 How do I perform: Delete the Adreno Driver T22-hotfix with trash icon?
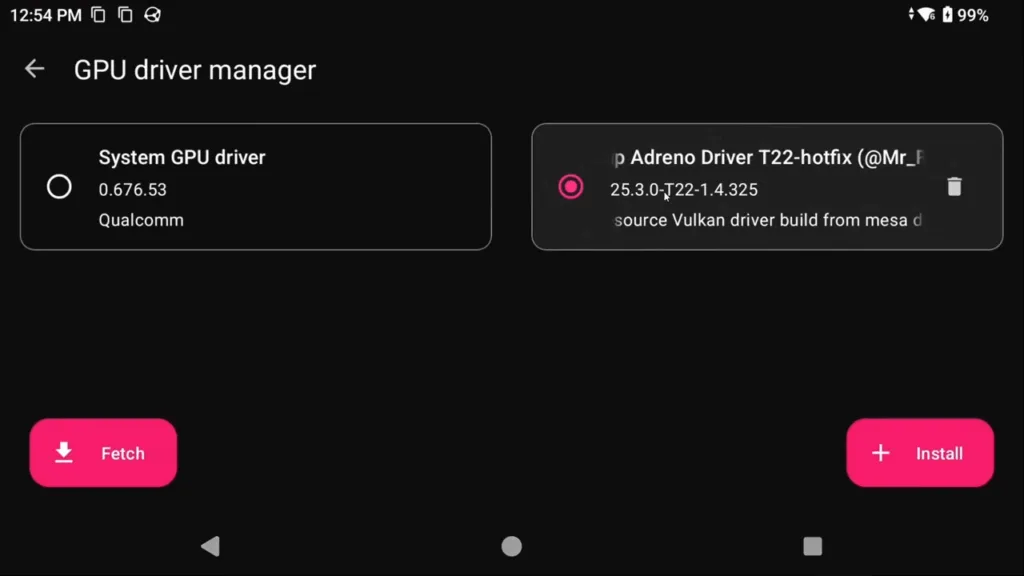tap(954, 186)
